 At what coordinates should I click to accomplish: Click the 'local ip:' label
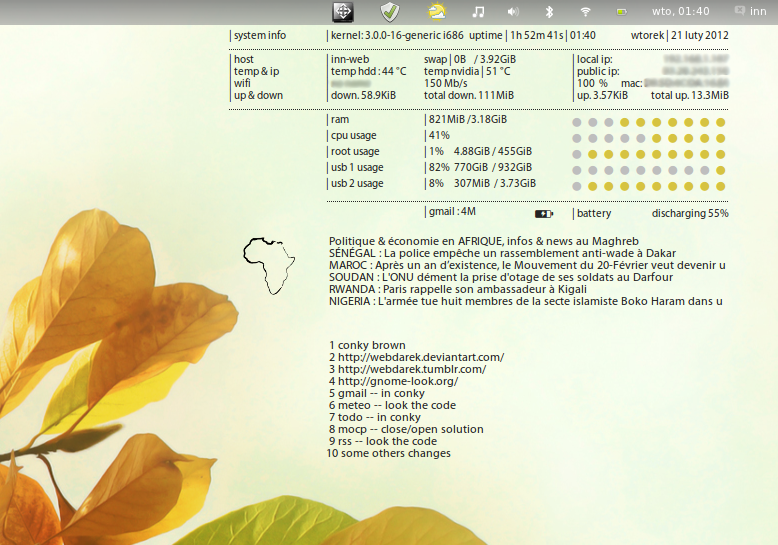pyautogui.click(x=594, y=59)
